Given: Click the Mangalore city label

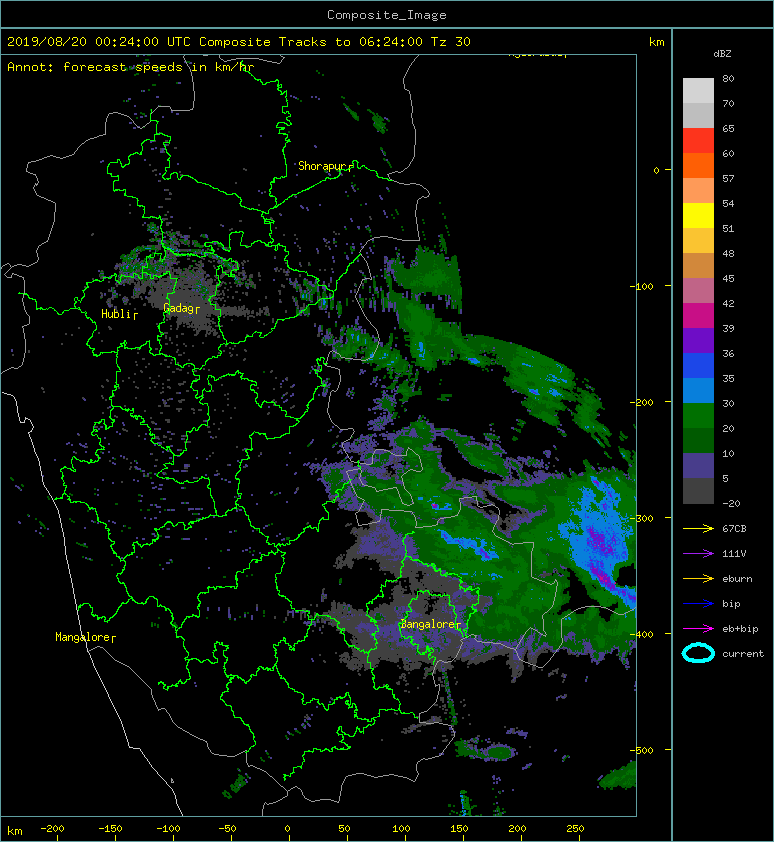Looking at the screenshot, I should pos(82,637).
